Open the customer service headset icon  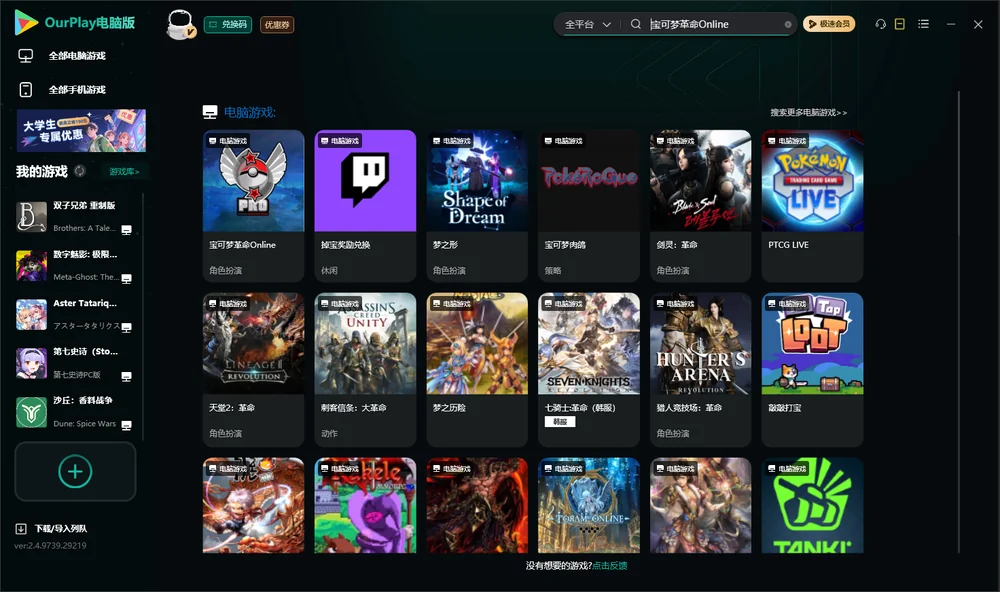point(881,24)
